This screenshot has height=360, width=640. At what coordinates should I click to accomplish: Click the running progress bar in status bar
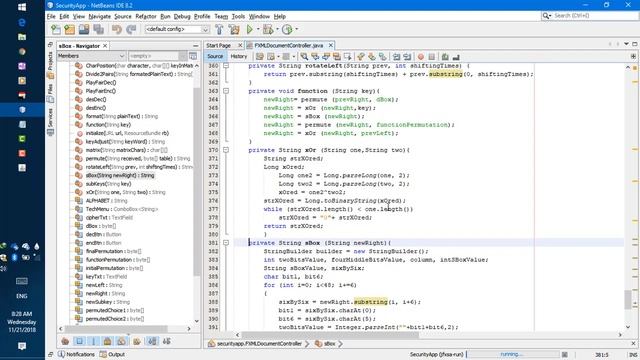512,355
